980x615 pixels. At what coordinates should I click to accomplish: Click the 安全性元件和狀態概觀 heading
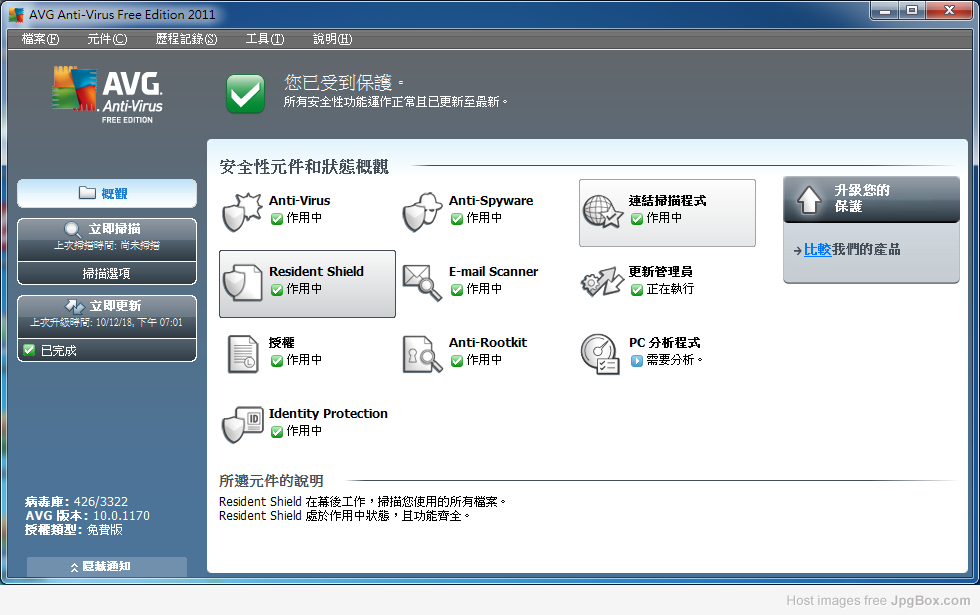304,166
